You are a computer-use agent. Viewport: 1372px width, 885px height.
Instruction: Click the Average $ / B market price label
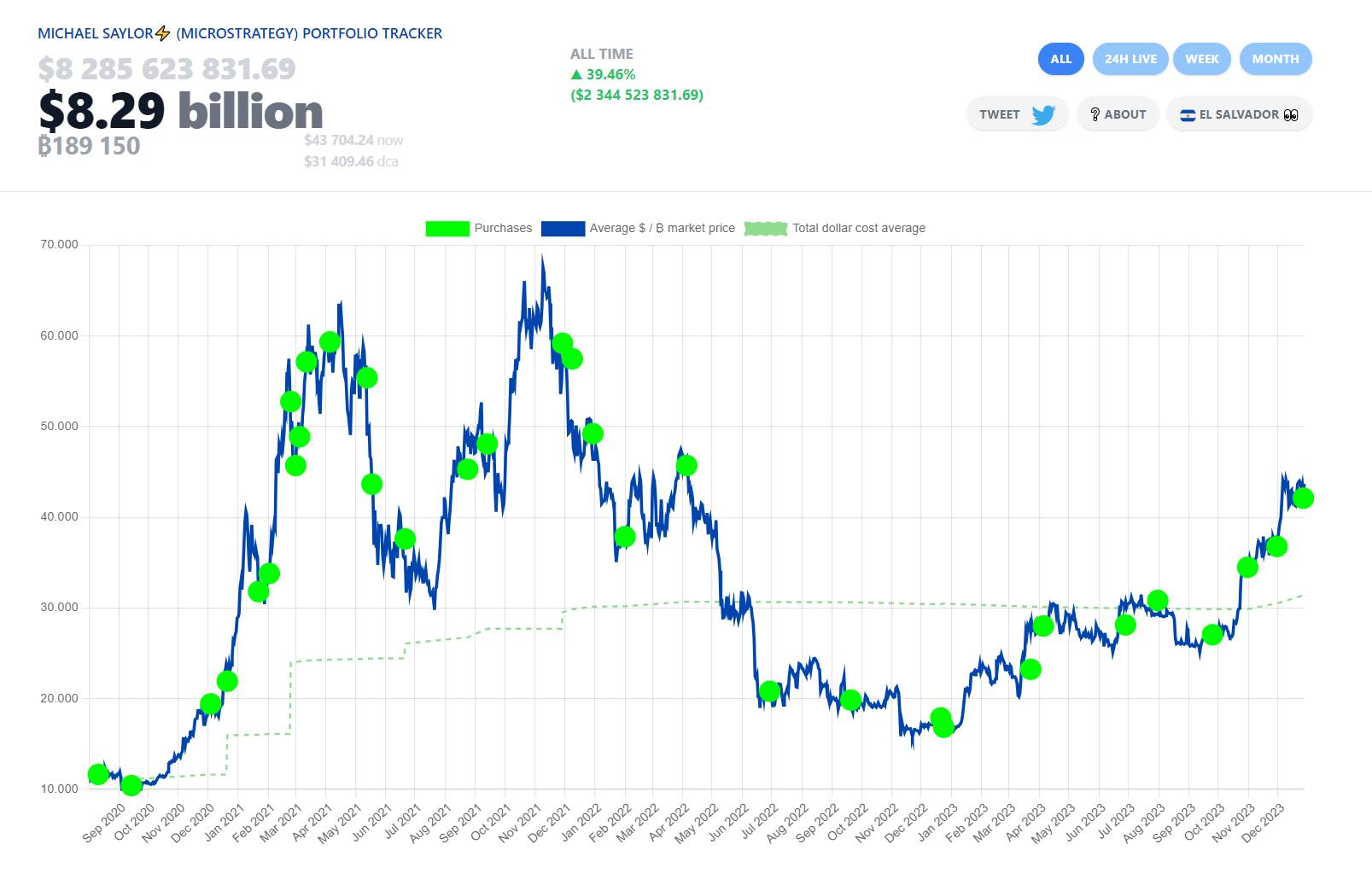662,229
